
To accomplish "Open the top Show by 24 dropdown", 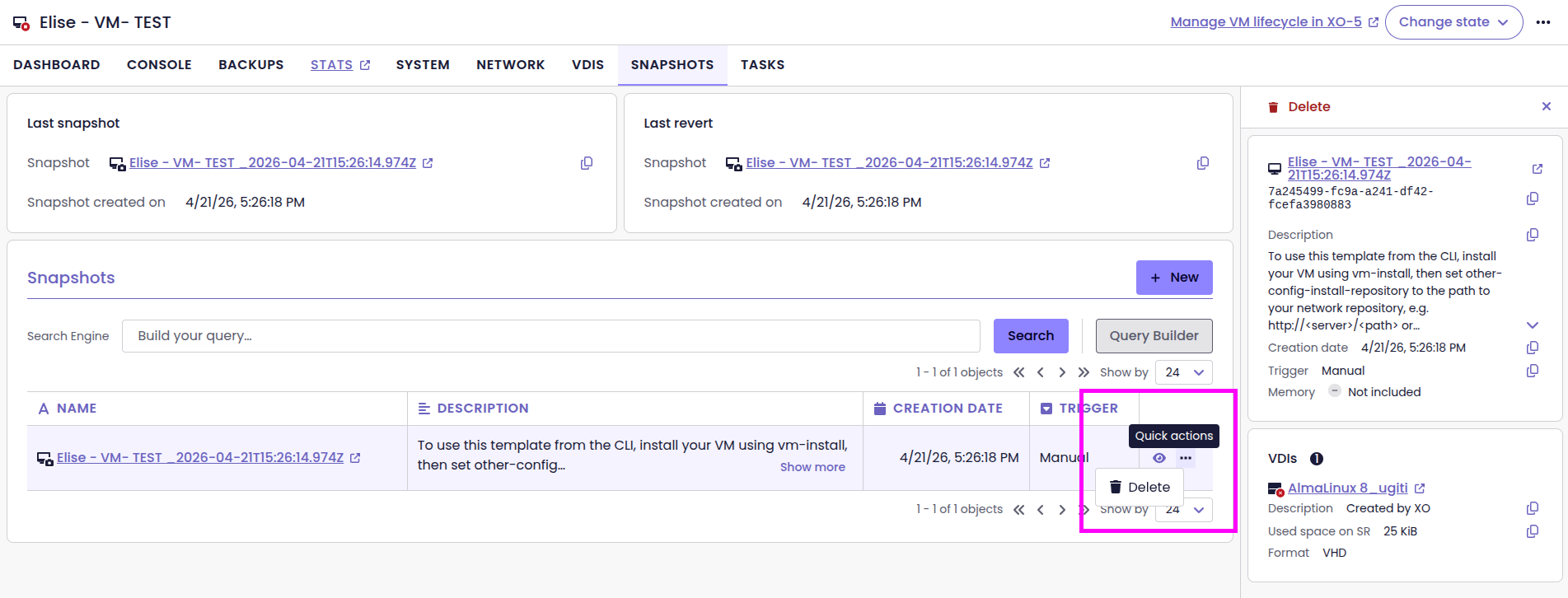I will click(1183, 372).
